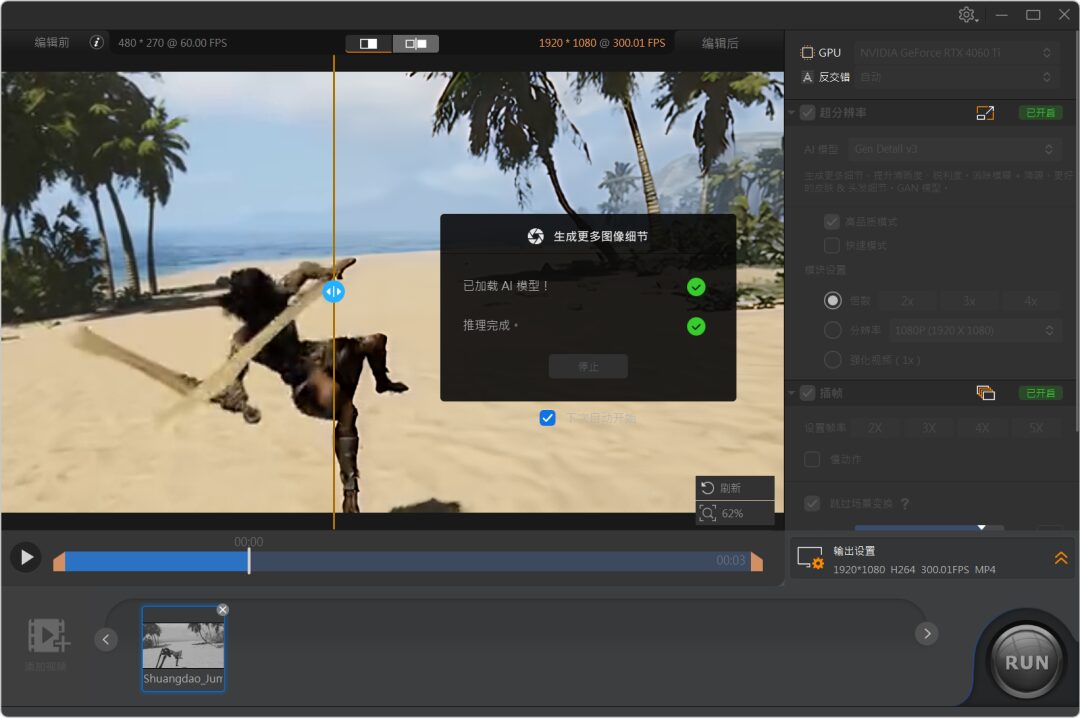
Task: Click the 停止 stop button in dialog
Action: 588,367
